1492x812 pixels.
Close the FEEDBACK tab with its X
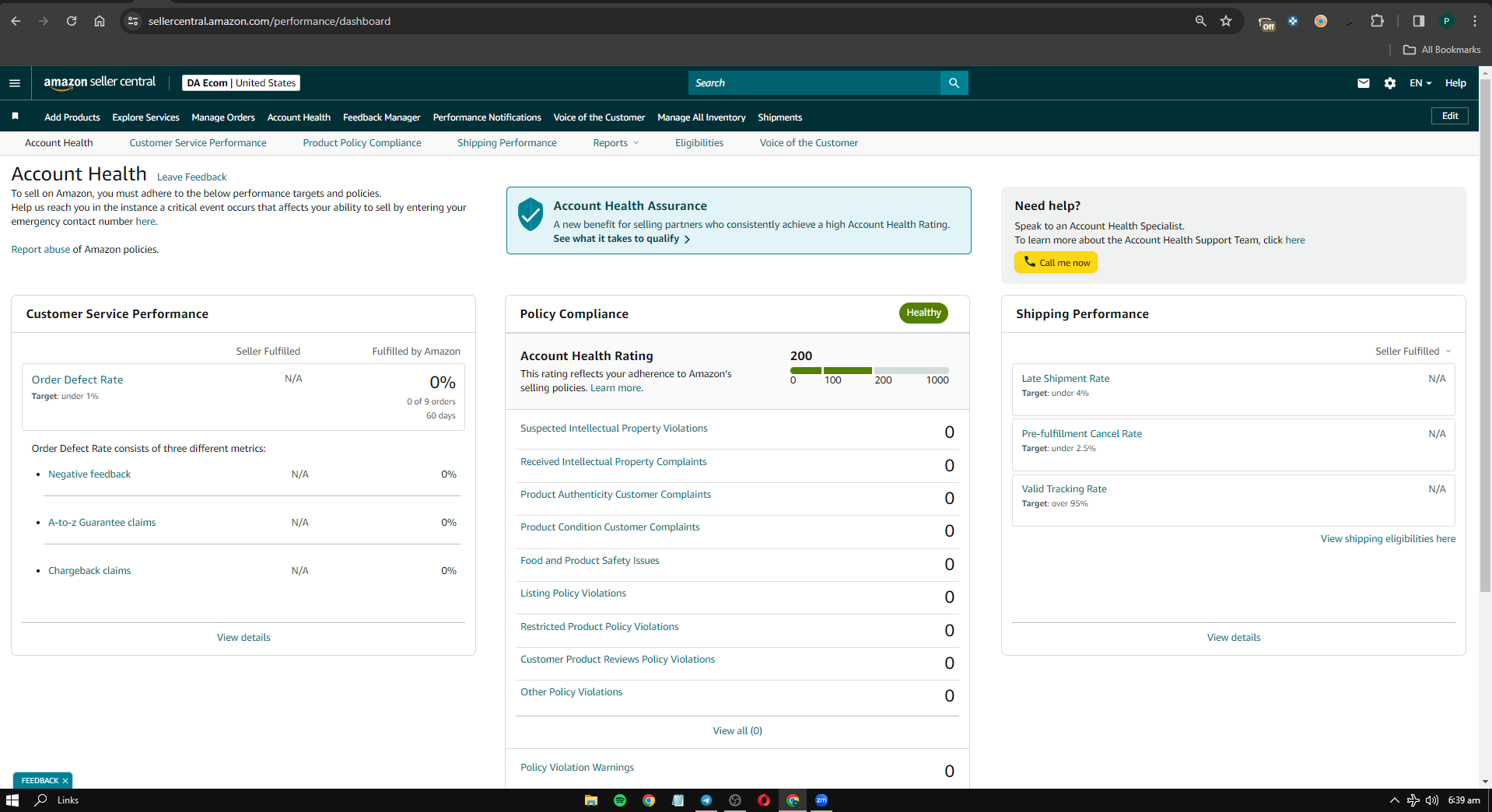click(x=65, y=781)
